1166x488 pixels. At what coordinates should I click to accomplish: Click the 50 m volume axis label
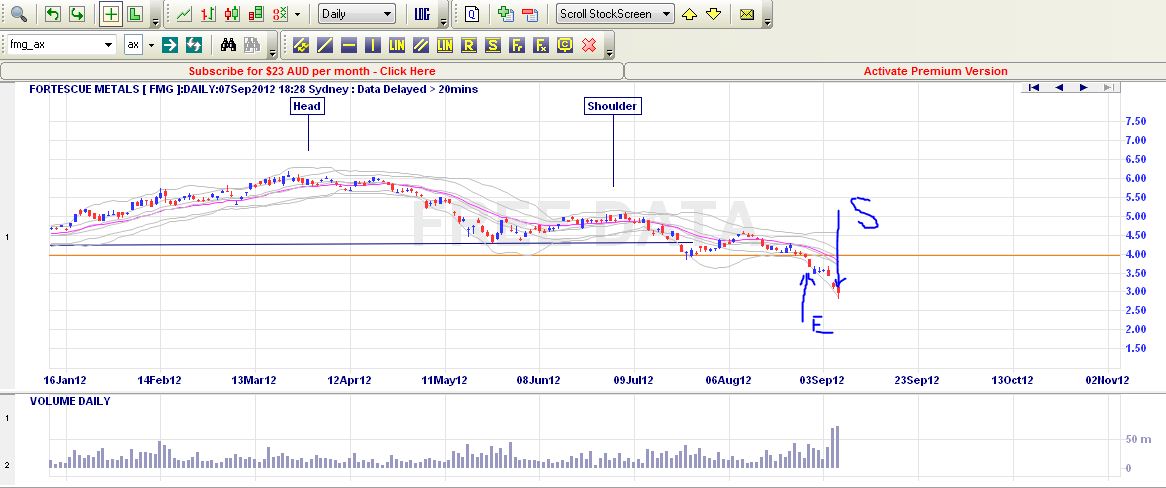[x=1137, y=440]
